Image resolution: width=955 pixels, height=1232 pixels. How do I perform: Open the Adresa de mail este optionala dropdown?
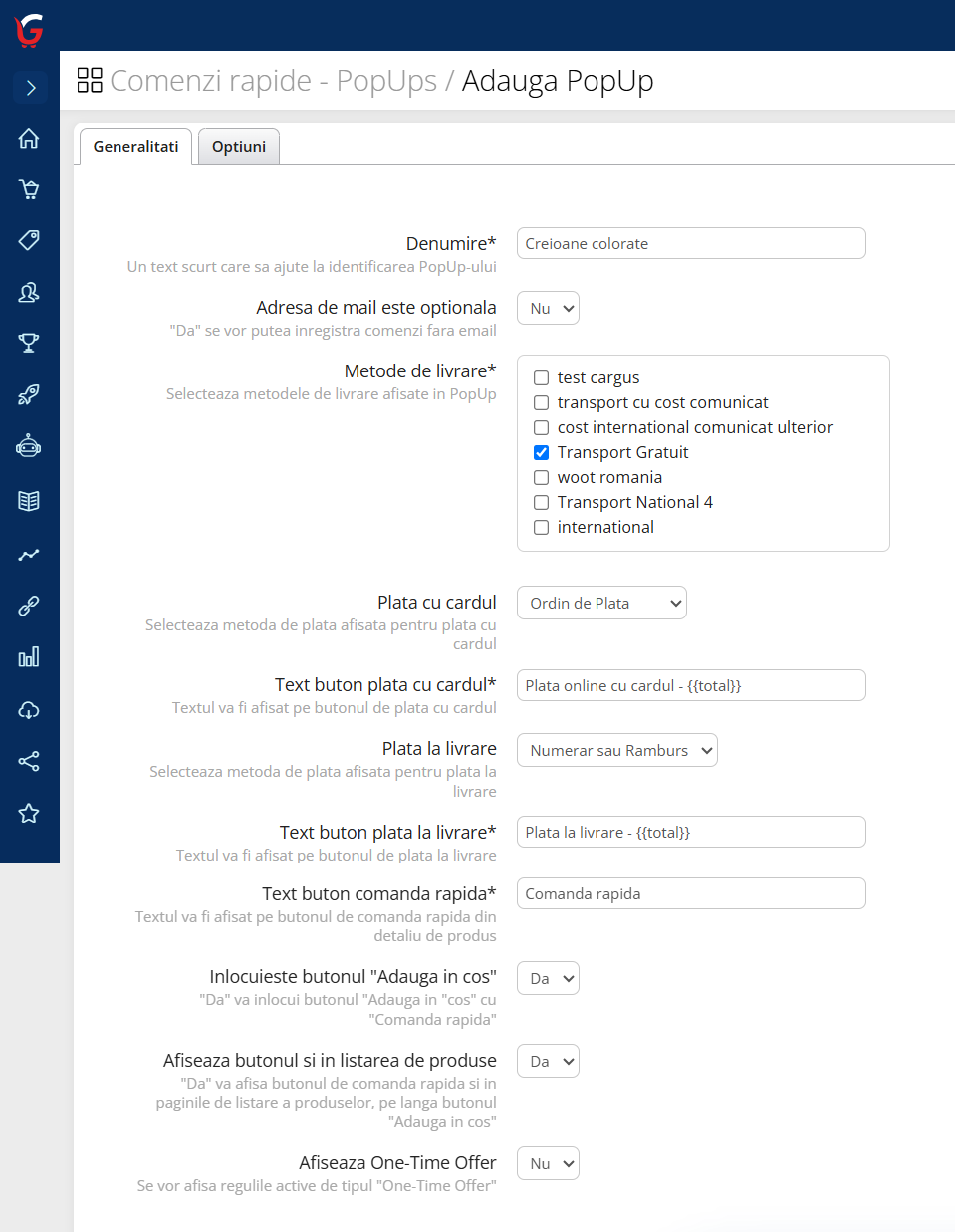click(x=548, y=309)
